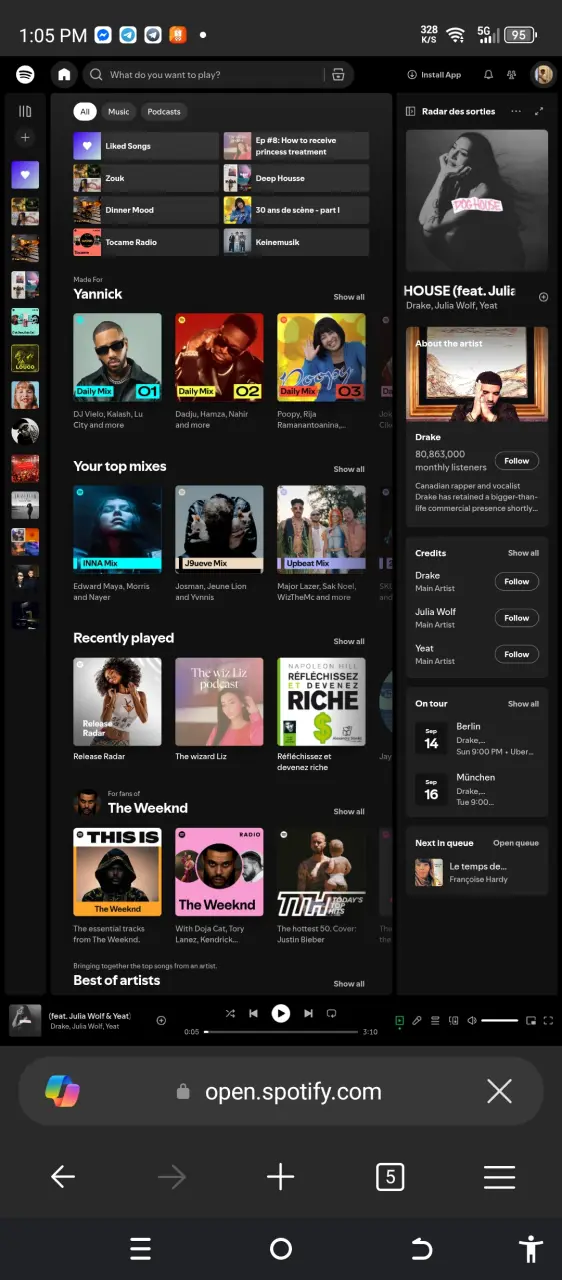The height and width of the screenshot is (1280, 562).
Task: Open browser hamburger menu
Action: pos(499,1177)
